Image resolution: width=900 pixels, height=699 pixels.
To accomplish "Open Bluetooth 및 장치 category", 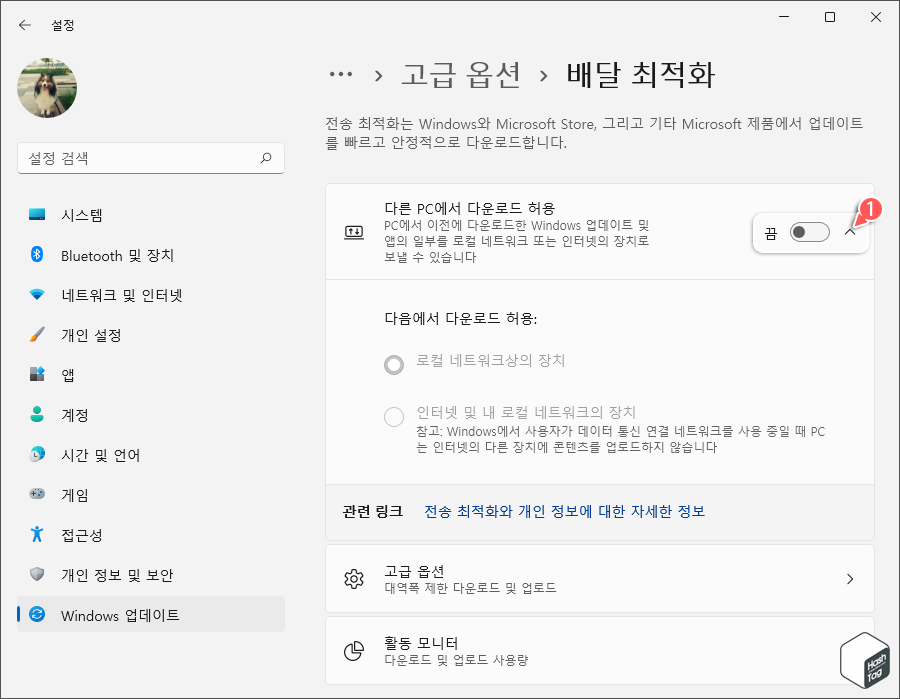I will click(151, 255).
